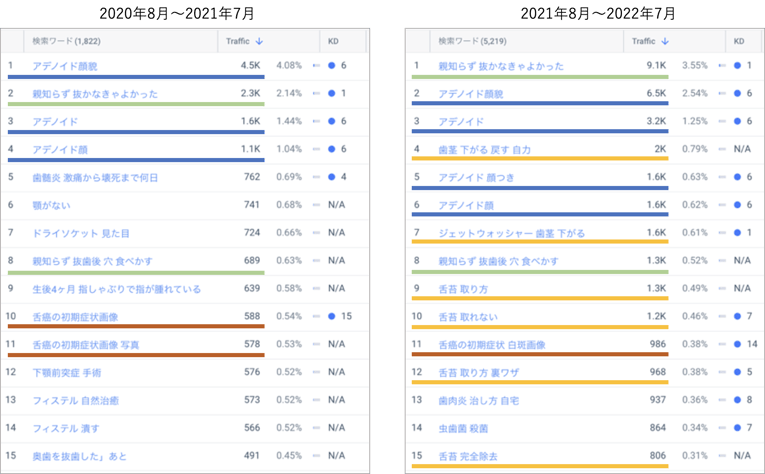Image resolution: width=765 pixels, height=474 pixels.
Task: Click Traffic header in 2020年8月〜2021年7月 table
Action: click(x=238, y=41)
